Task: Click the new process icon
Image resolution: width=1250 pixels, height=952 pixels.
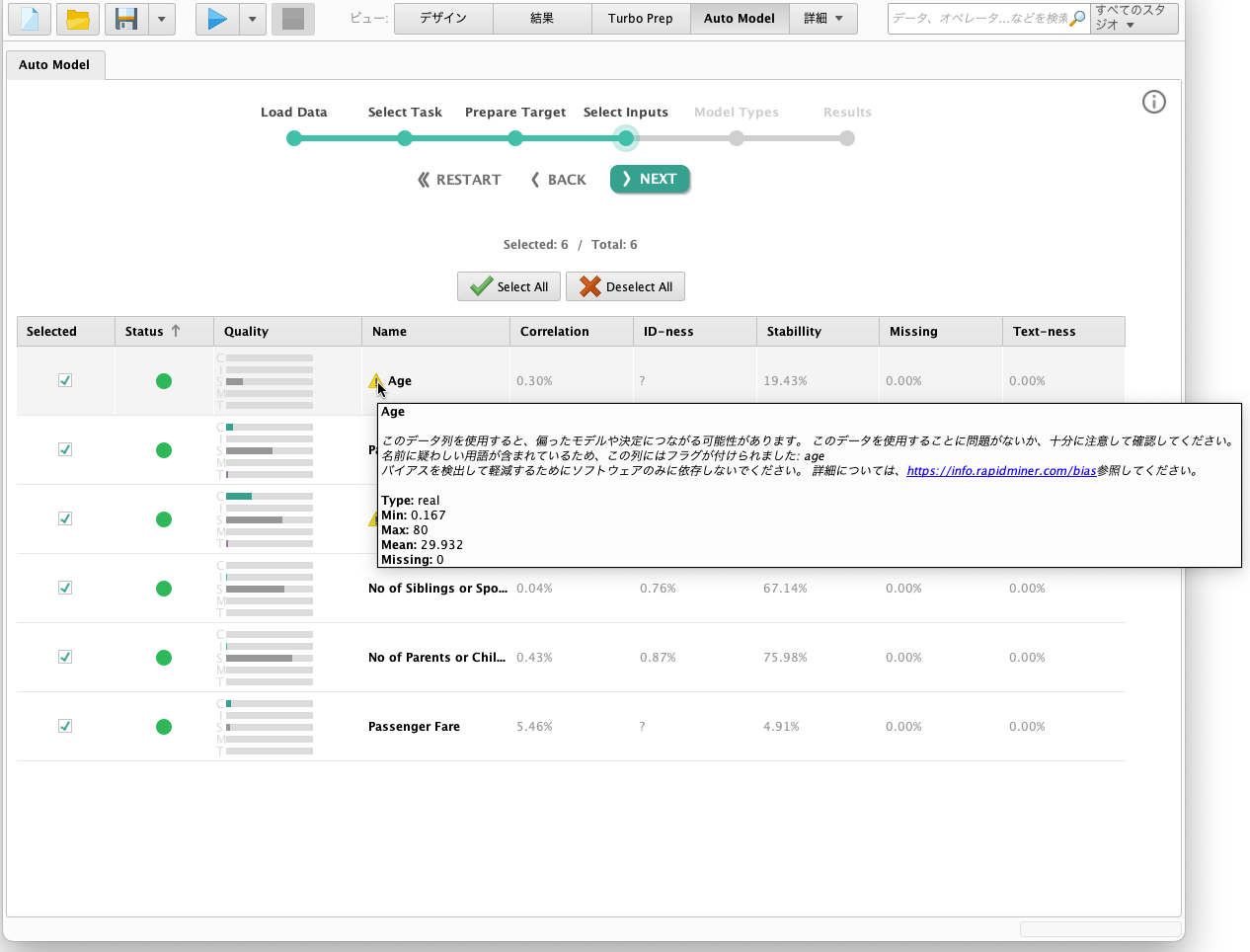Action: [x=30, y=19]
